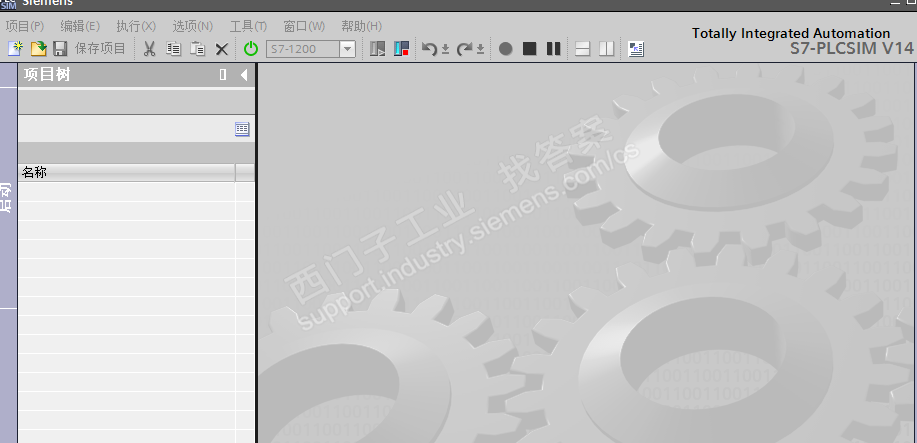
Task: Click the undo arrow icon
Action: [429, 49]
